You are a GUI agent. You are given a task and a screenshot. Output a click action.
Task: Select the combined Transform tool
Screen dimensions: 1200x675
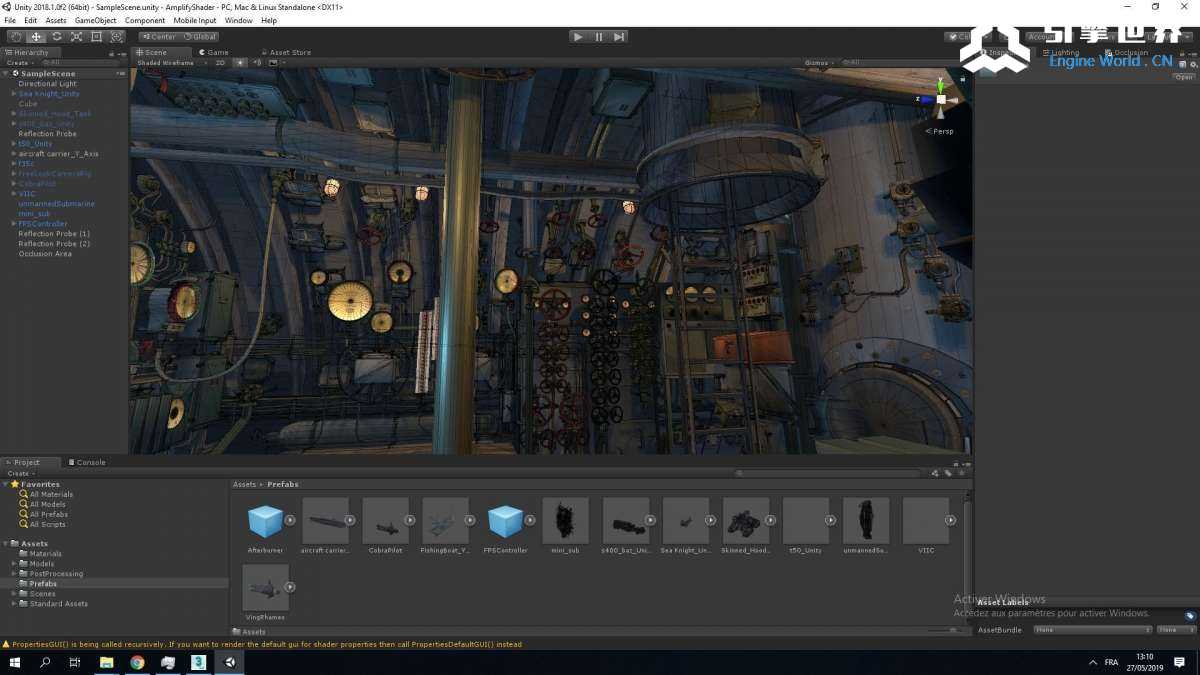116,37
